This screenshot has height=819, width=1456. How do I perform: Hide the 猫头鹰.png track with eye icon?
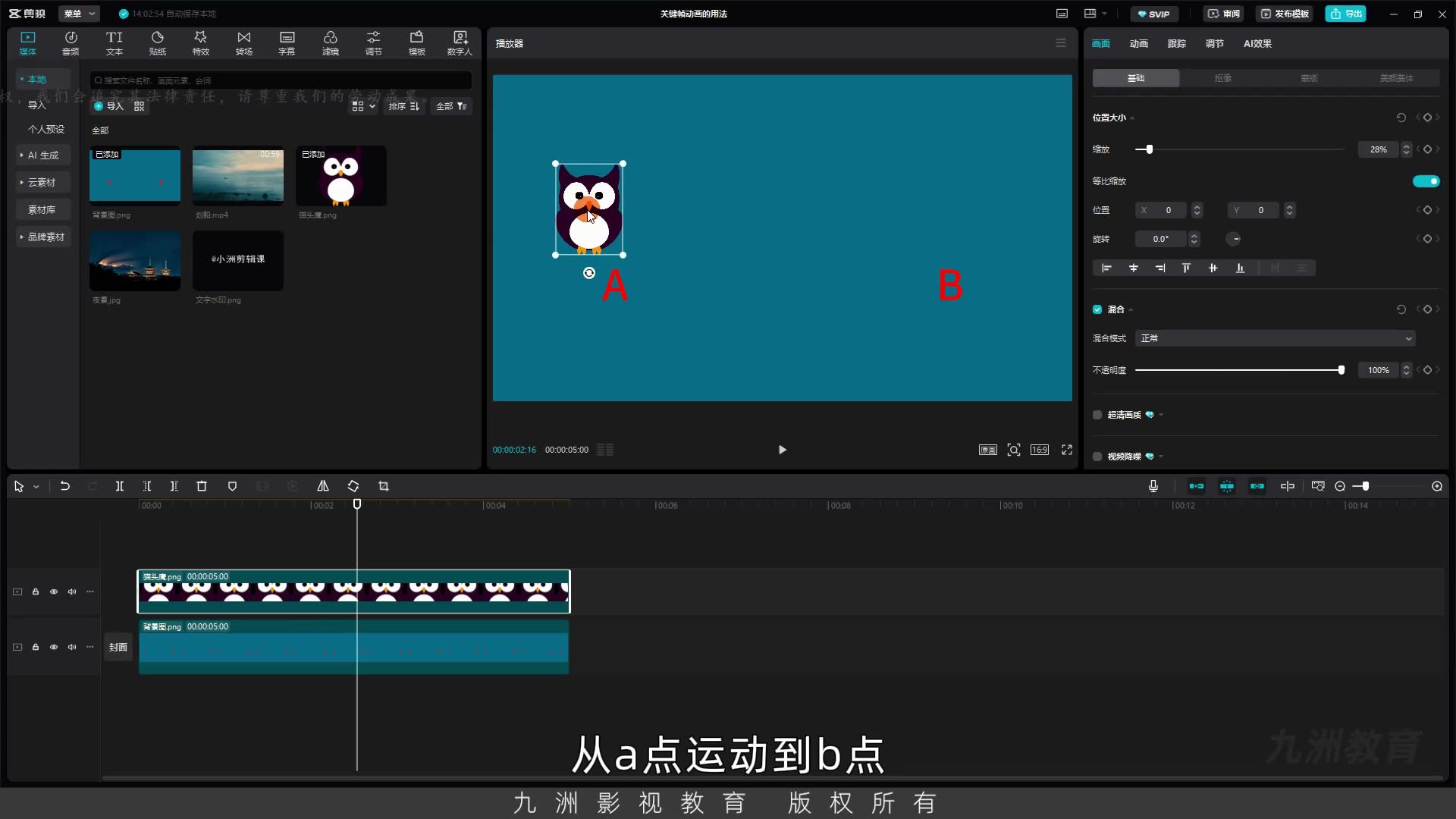click(x=54, y=591)
